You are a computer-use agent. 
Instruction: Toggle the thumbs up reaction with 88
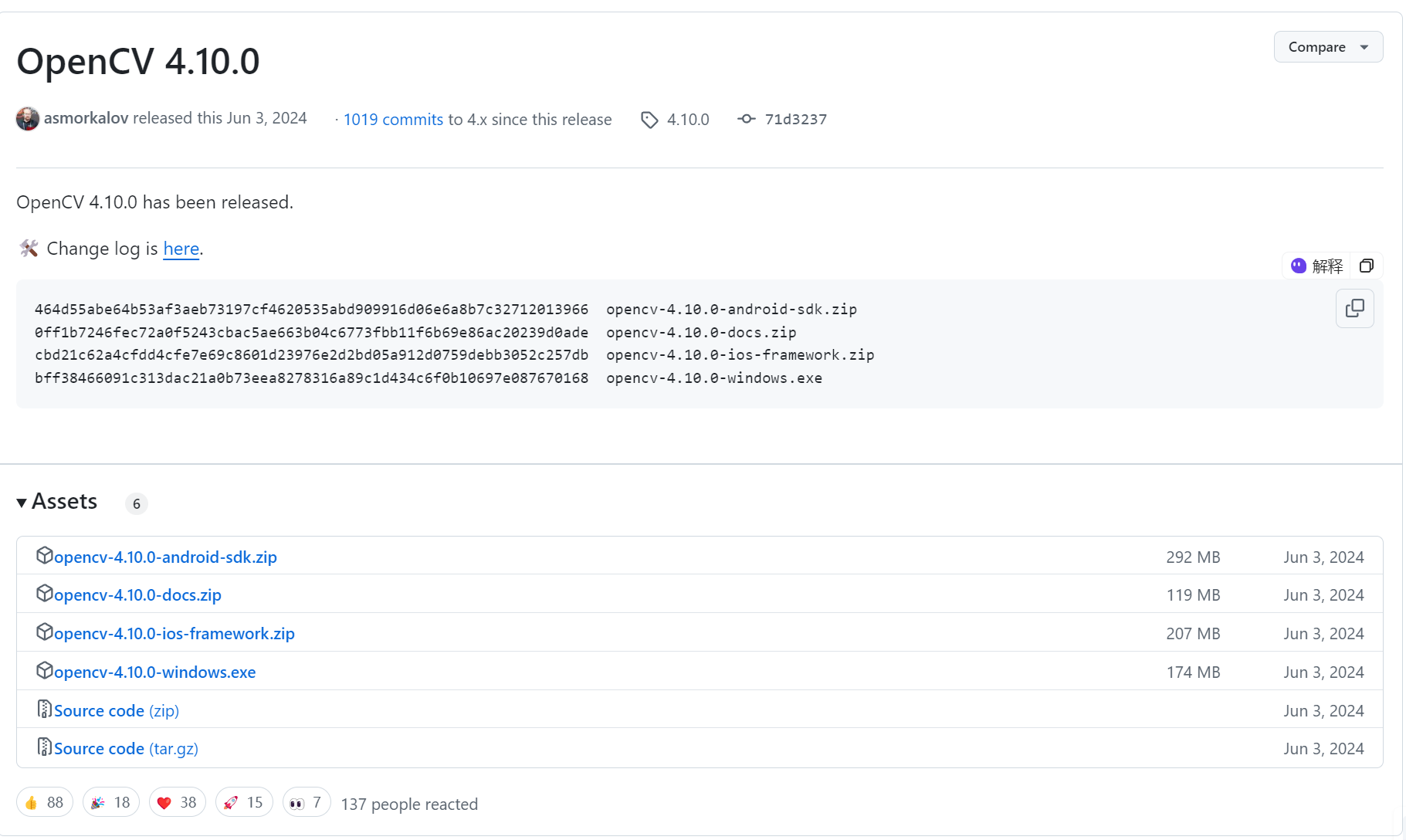(45, 802)
